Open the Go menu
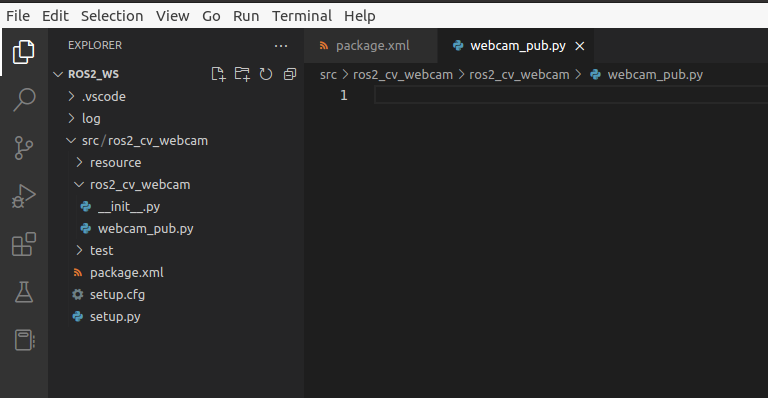 coord(211,16)
